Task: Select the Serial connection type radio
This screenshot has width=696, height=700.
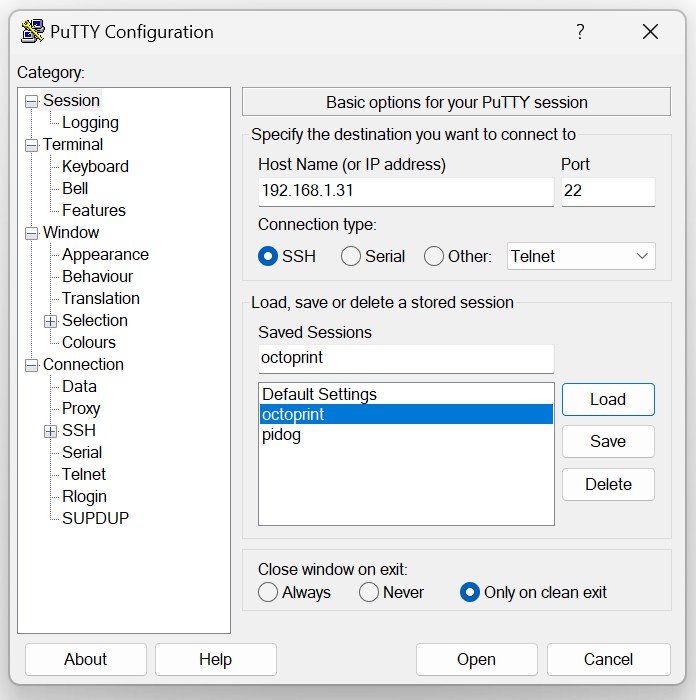Action: point(350,256)
